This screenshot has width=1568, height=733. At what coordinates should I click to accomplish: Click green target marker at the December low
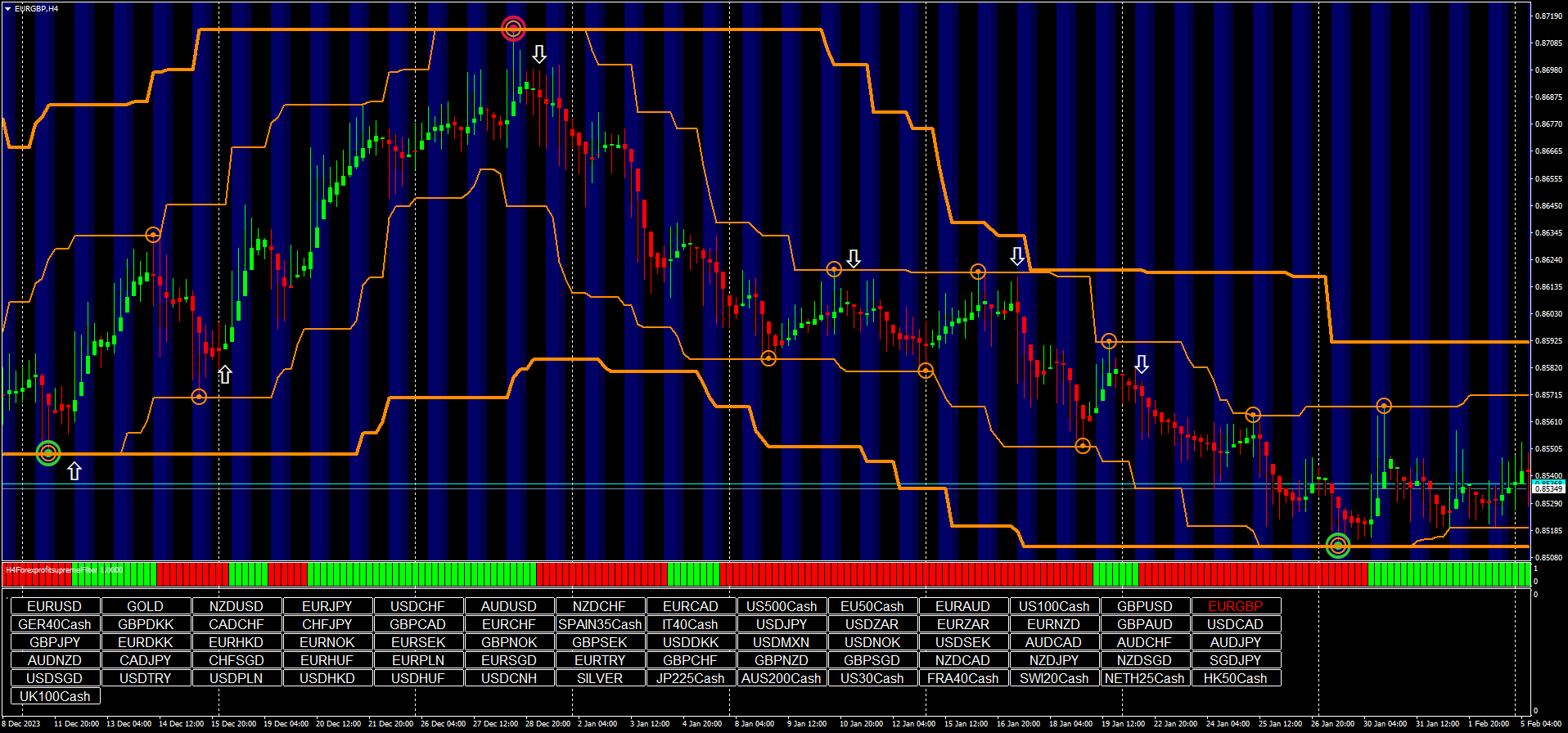tap(48, 452)
